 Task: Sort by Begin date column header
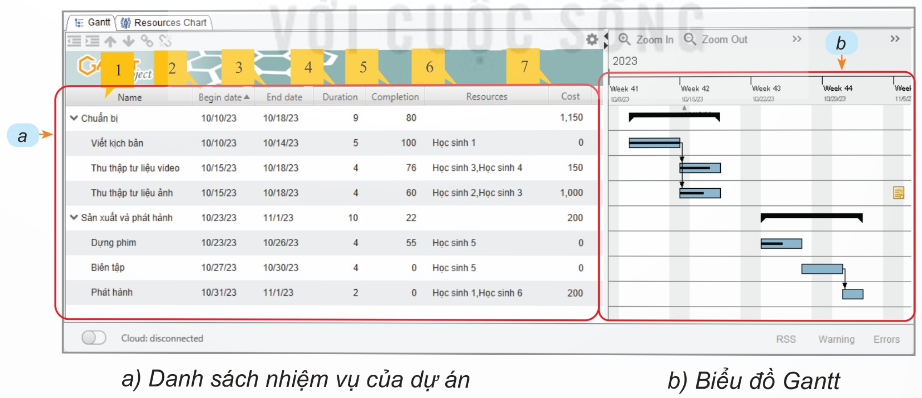click(x=223, y=97)
